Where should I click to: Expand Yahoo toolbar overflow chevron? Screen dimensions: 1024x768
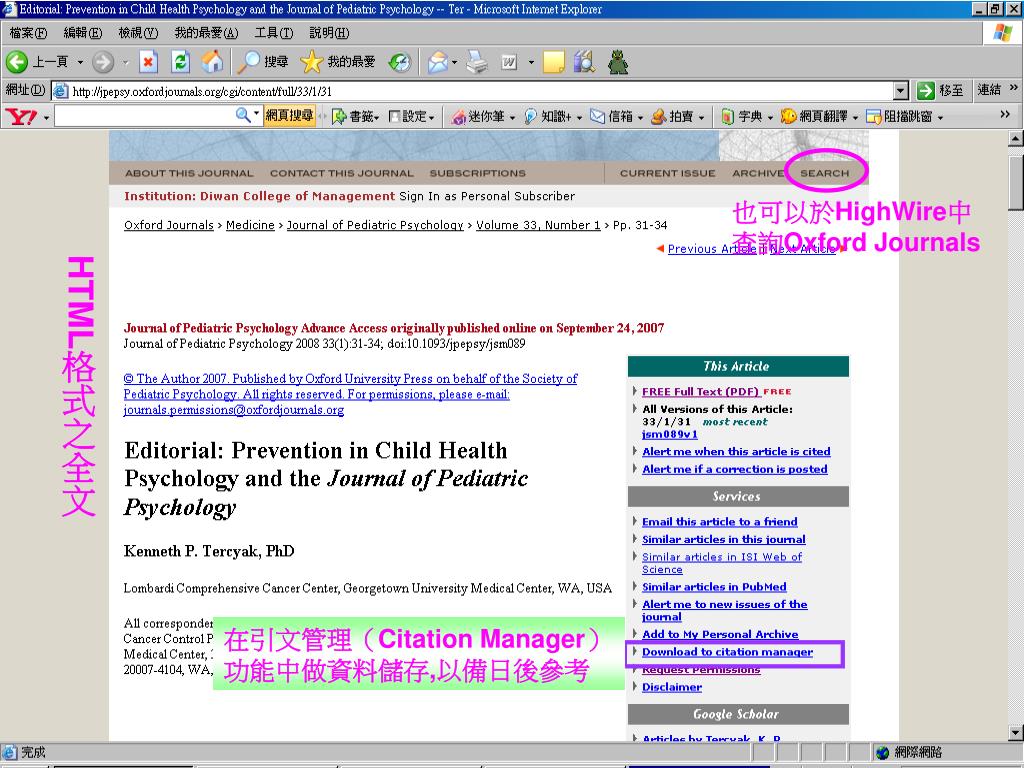click(x=1004, y=114)
